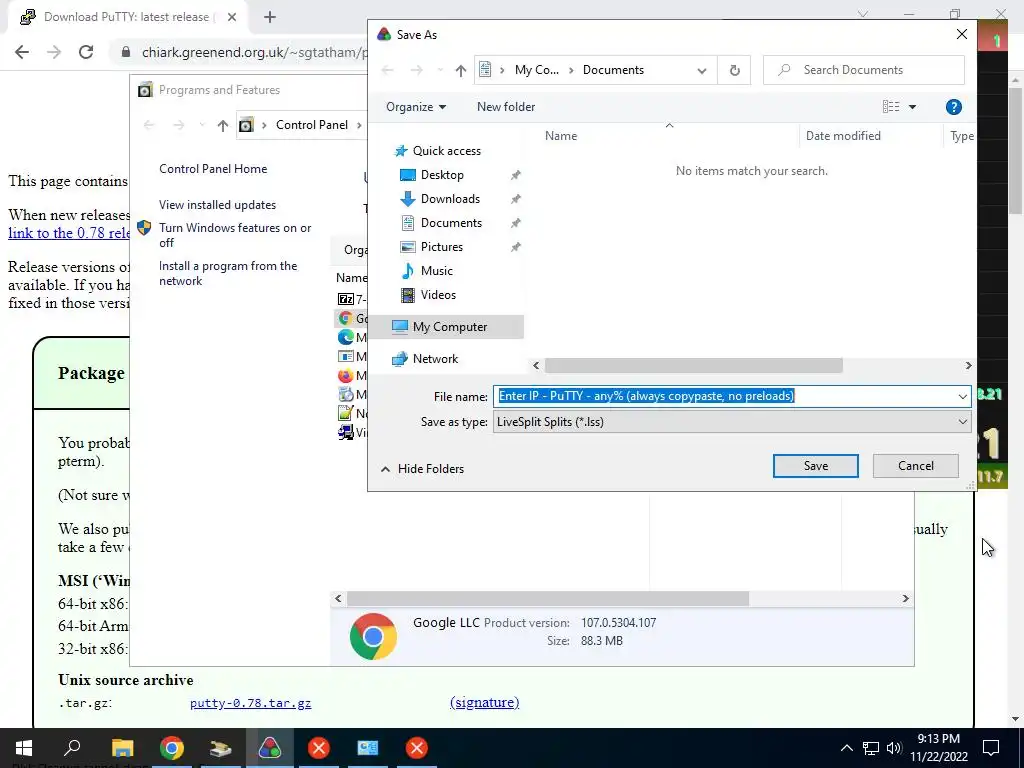Open File Explorer from the taskbar
The height and width of the screenshot is (768, 1024).
click(122, 748)
